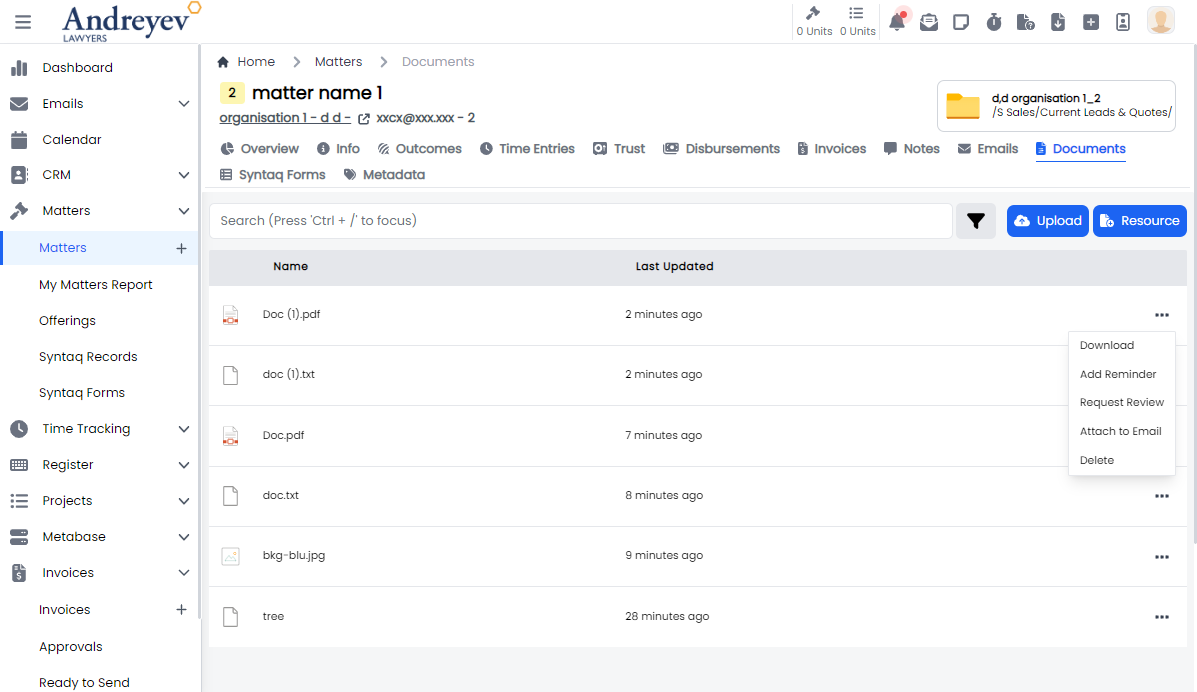Expand the CRM sidebar menu
This screenshot has height=692, width=1197.
tap(184, 175)
